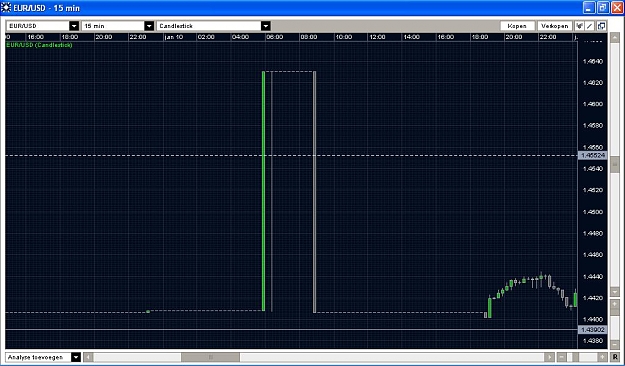This screenshot has width=625, height=366.
Task: Click the vertical zoom slider track
Action: tap(615, 324)
